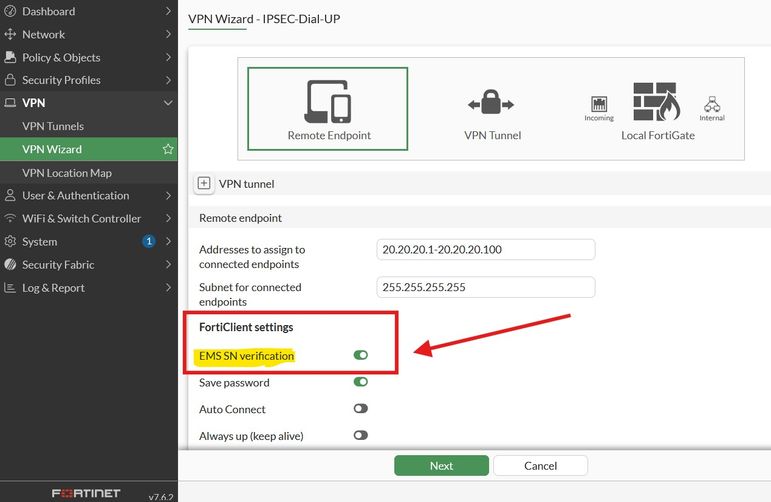Expand the Network menu chevron
Screen dimensions: 771x502
pos(168,34)
